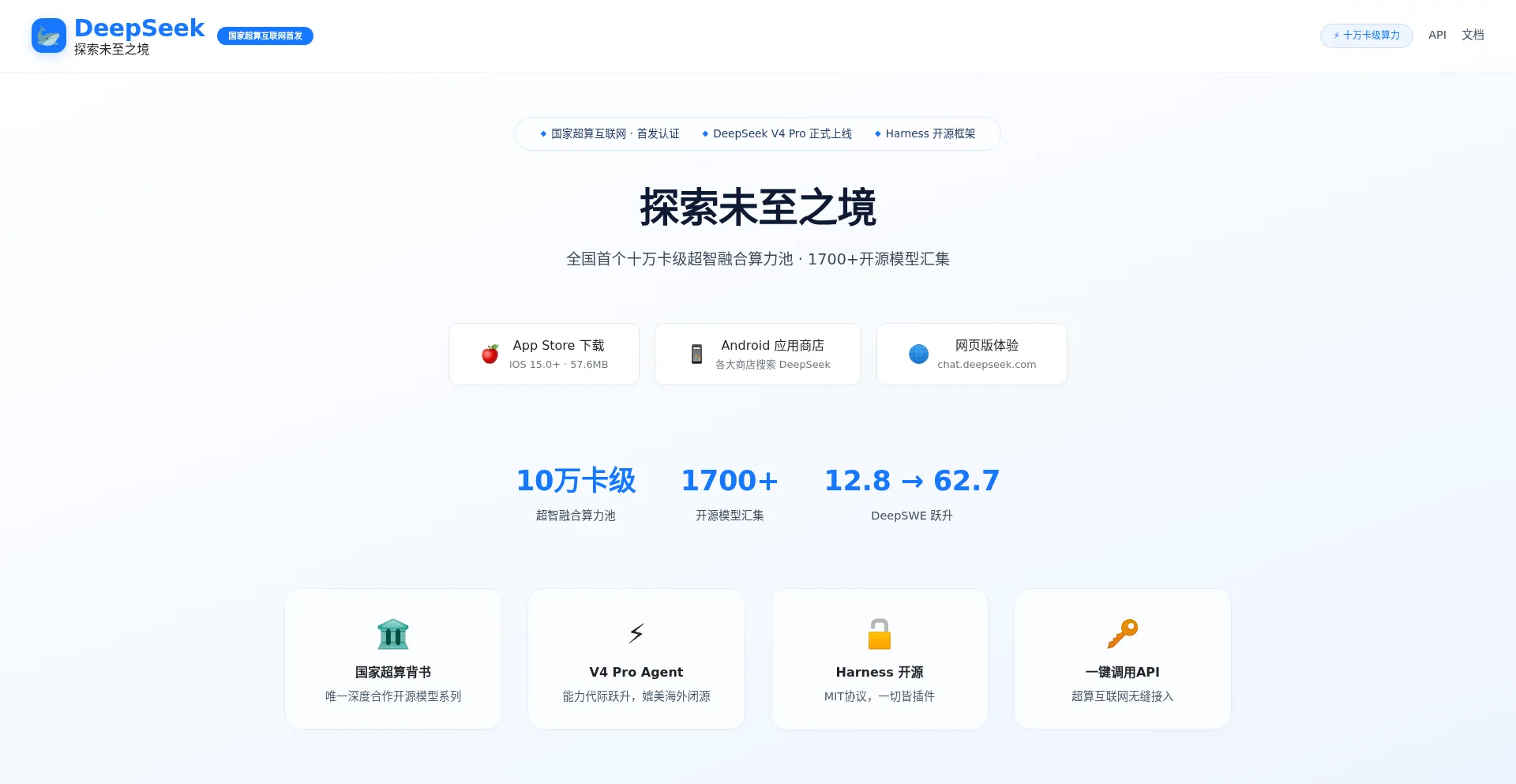Screen dimensions: 1516x784
Task: Click the header tagline 探索未至之境
Action: click(111, 49)
